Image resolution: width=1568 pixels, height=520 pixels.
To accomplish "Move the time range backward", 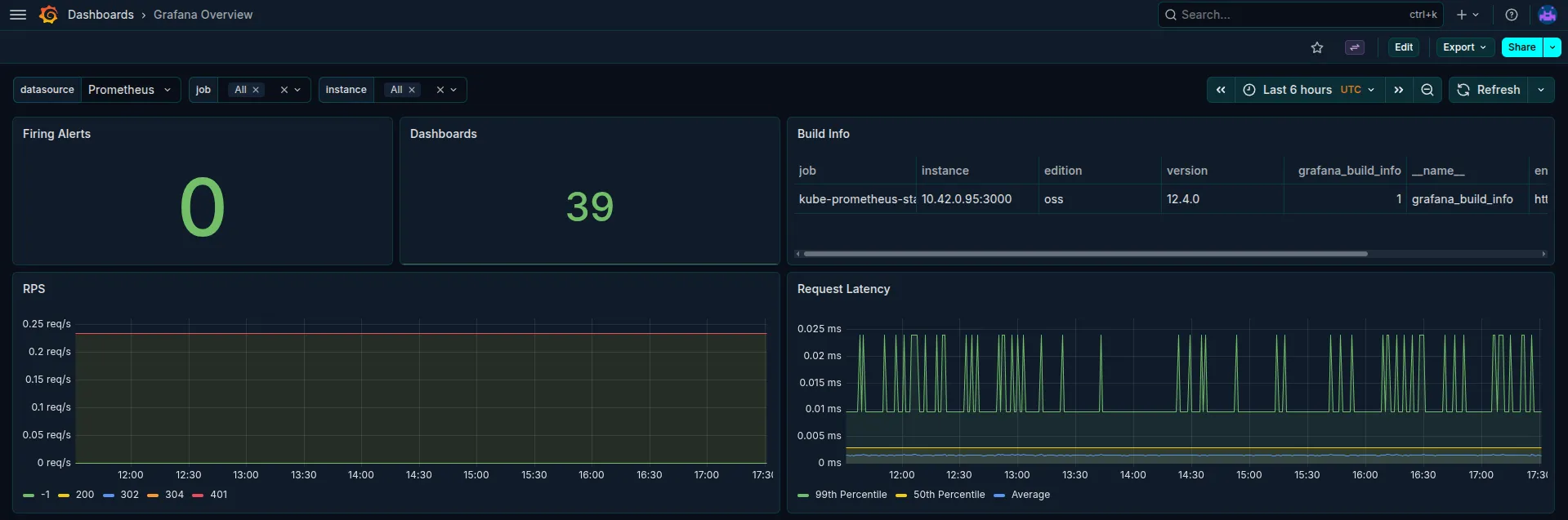I will 1221,90.
